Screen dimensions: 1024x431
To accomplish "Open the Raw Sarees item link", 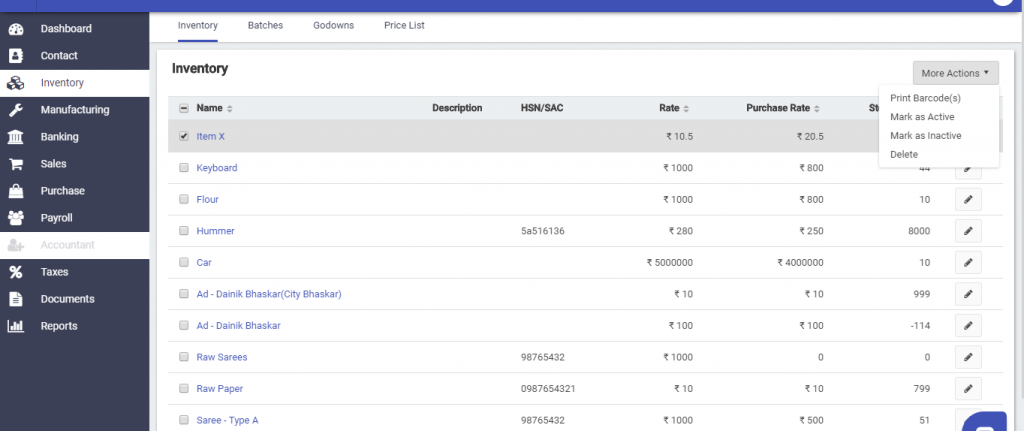I will (221, 357).
